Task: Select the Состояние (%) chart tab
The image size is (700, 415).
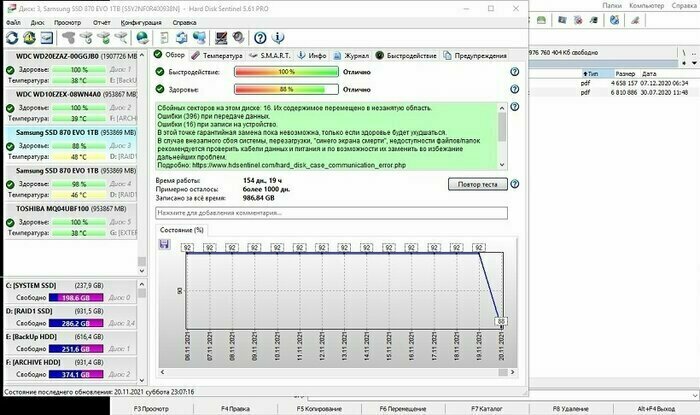Action: [x=182, y=230]
